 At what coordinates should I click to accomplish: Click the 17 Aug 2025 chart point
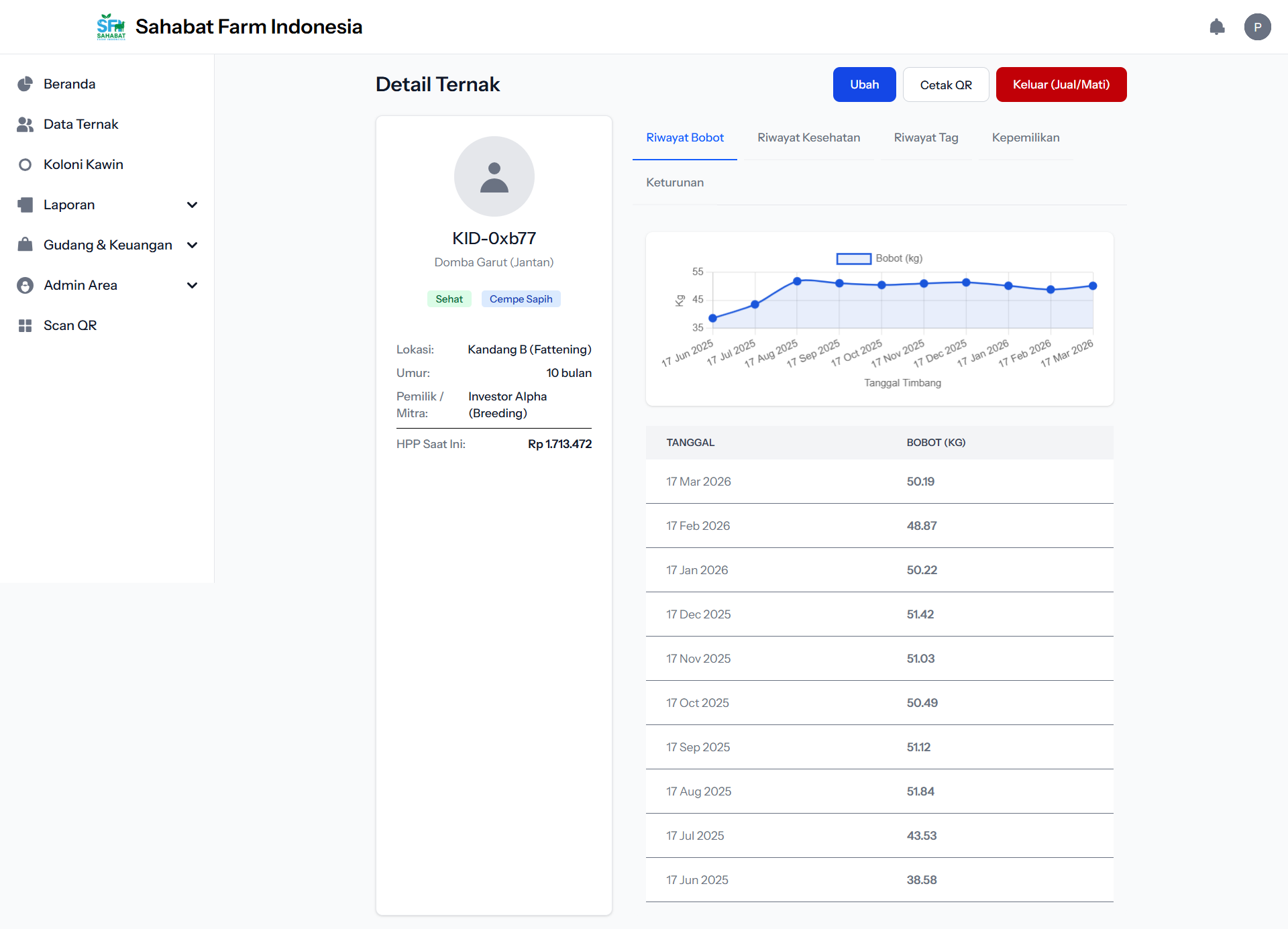797,281
